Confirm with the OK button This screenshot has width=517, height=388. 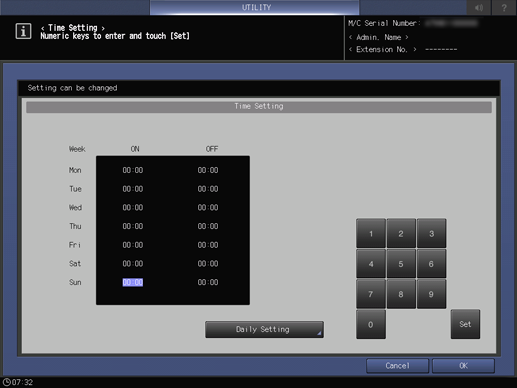point(463,366)
